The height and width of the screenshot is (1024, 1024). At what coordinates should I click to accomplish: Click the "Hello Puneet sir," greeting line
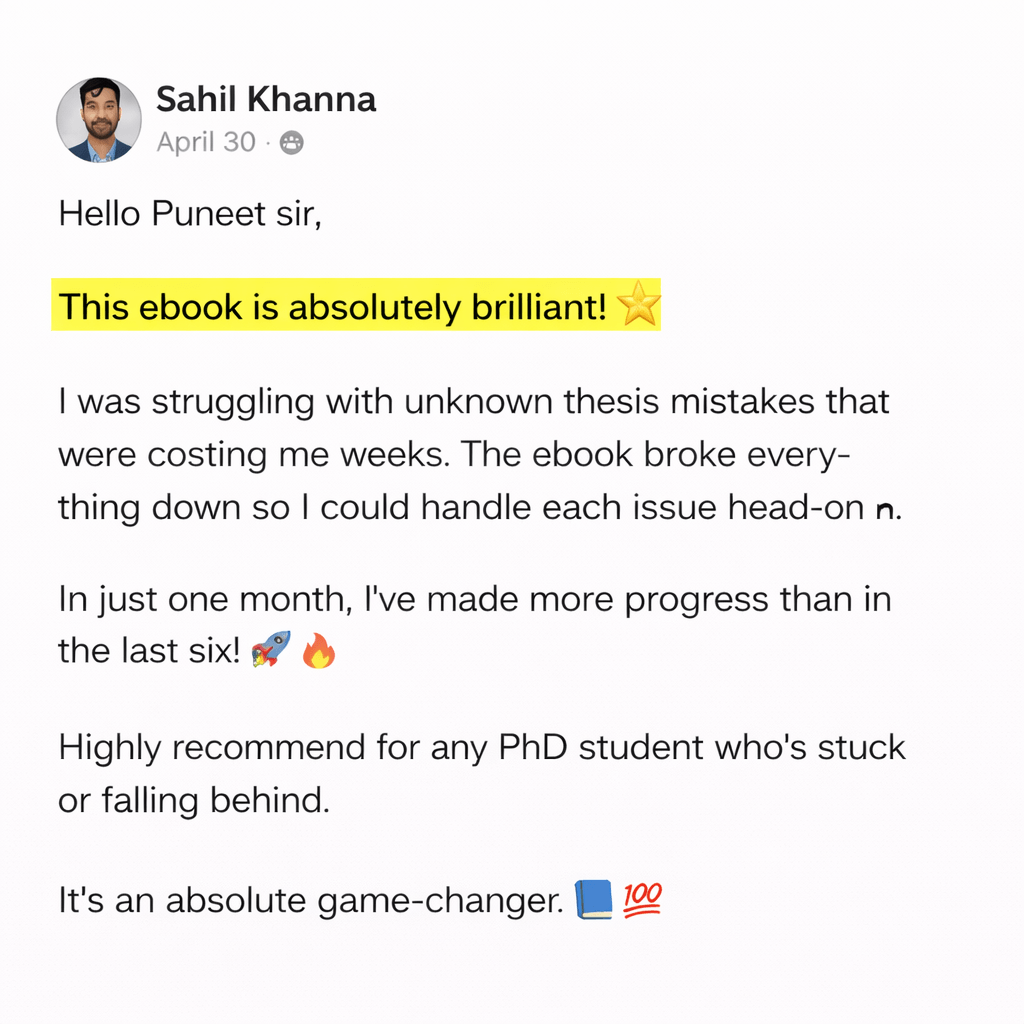pos(190,215)
